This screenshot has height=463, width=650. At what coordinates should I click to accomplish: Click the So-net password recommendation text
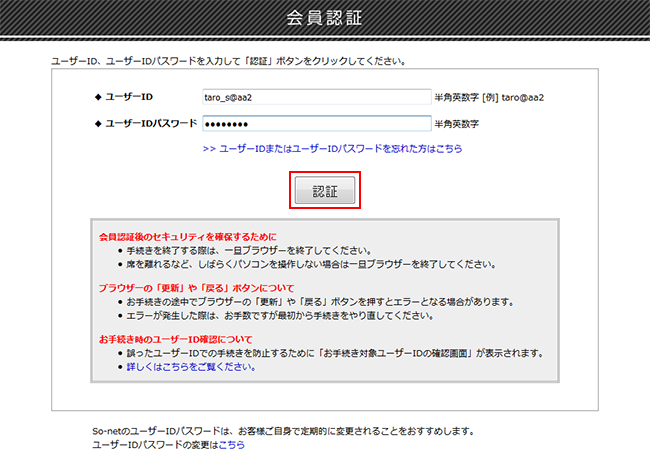click(x=282, y=431)
